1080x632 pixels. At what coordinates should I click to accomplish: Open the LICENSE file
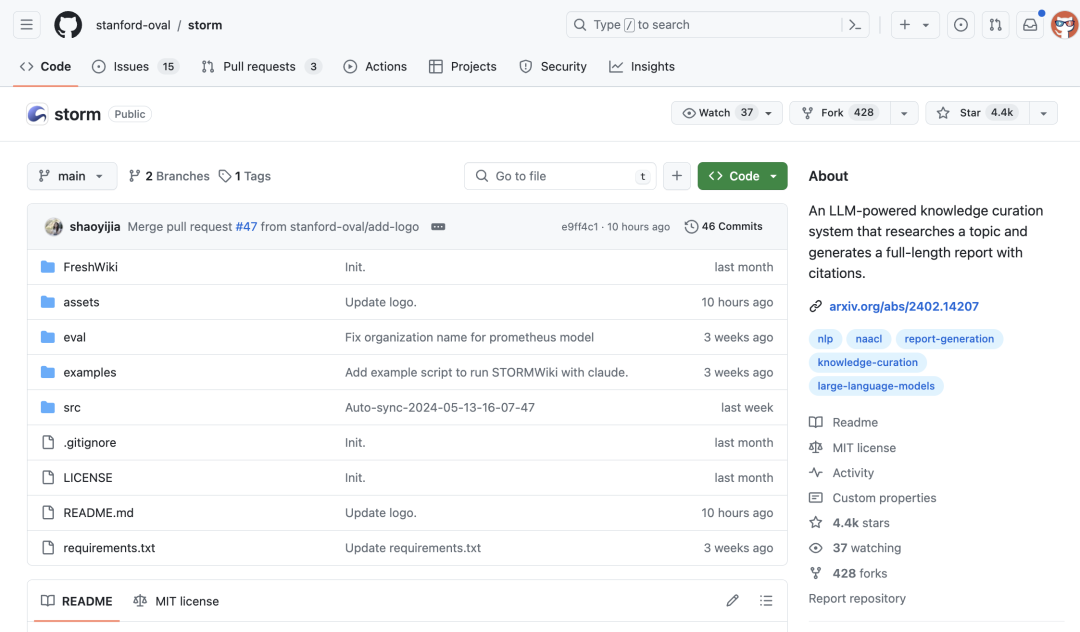[87, 478]
